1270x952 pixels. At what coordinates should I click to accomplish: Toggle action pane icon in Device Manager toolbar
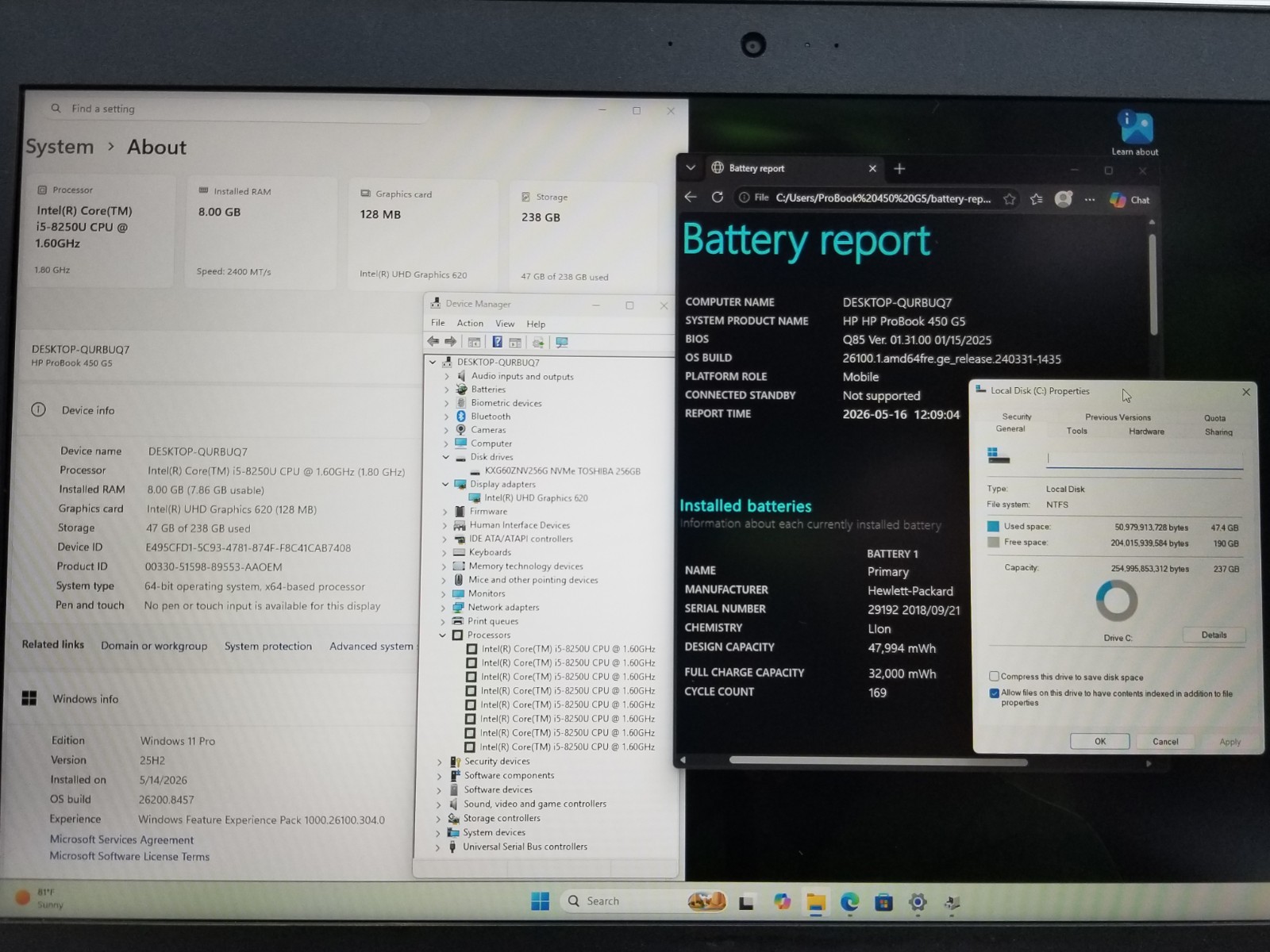pyautogui.click(x=515, y=343)
